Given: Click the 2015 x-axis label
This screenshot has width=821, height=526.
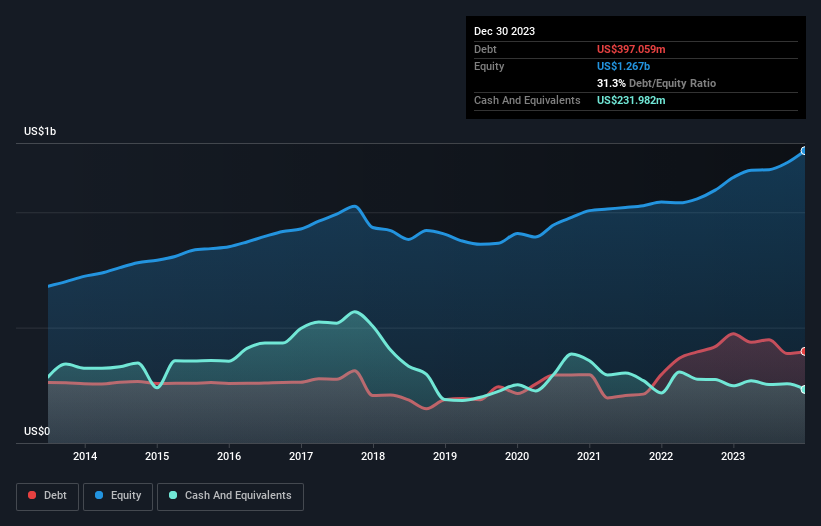Looking at the screenshot, I should point(157,456).
